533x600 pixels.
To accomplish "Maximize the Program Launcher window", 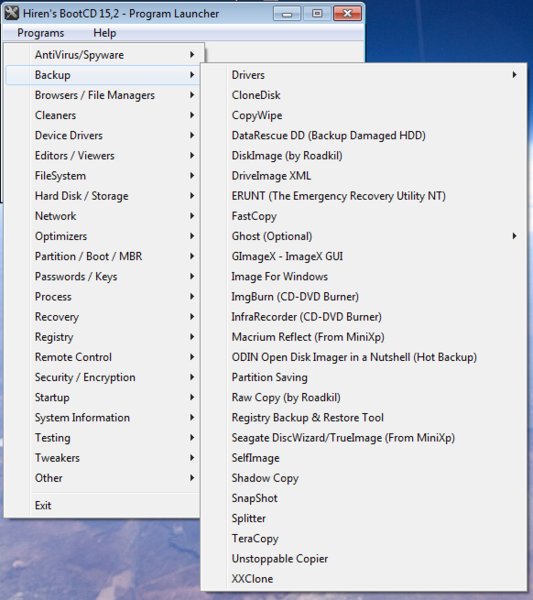I will point(317,13).
